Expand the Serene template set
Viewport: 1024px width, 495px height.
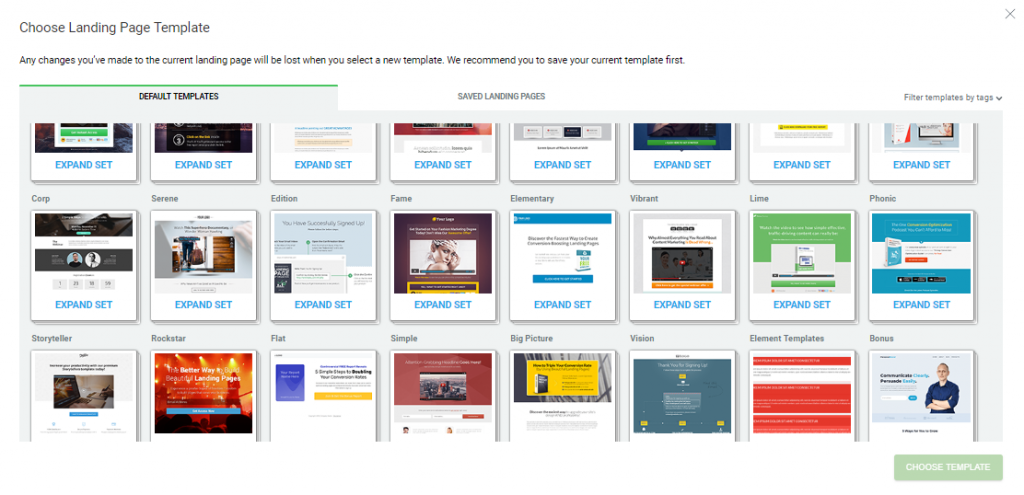pyautogui.click(x=203, y=304)
